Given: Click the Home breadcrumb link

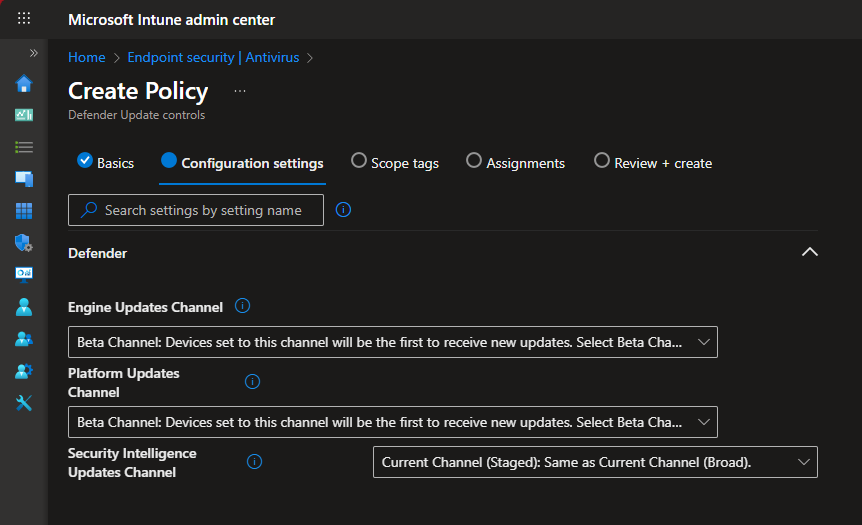Looking at the screenshot, I should [x=87, y=57].
